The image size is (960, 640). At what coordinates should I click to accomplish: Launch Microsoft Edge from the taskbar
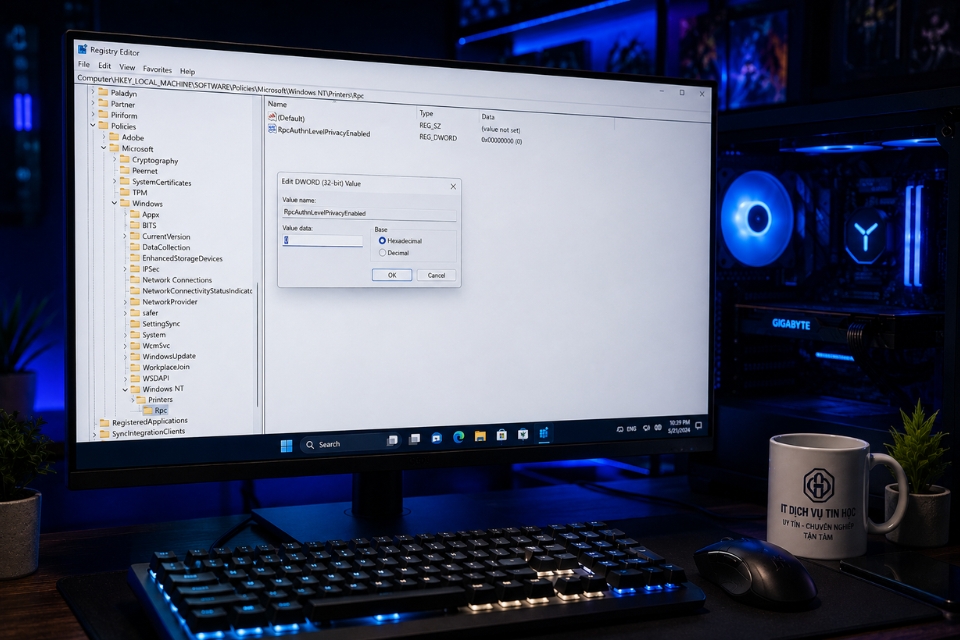pos(458,437)
